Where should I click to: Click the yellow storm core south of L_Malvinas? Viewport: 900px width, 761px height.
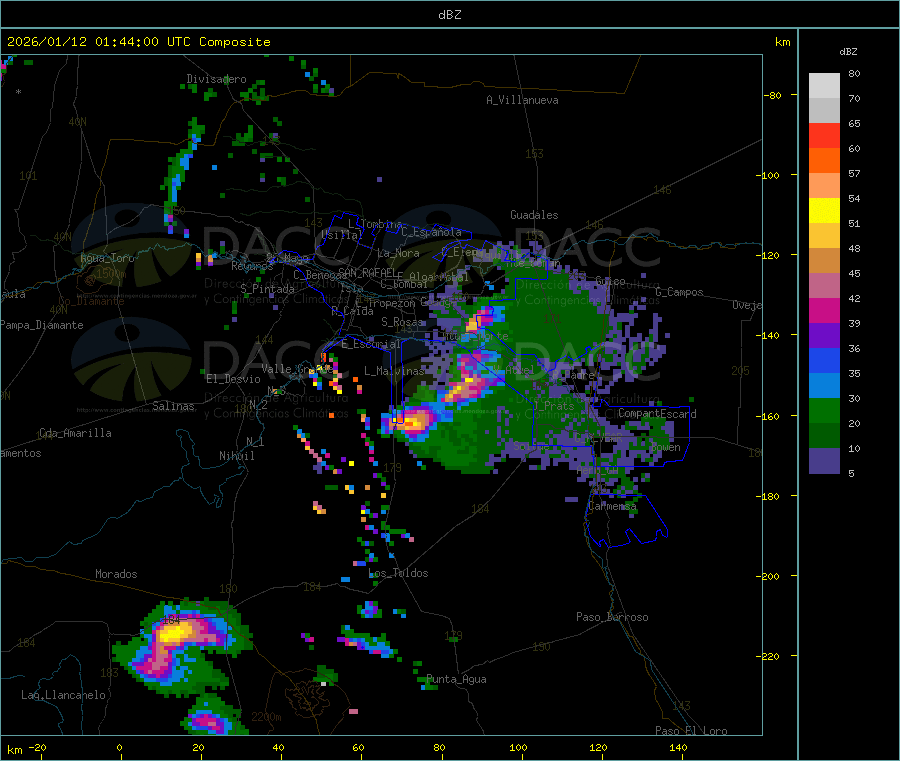point(413,423)
